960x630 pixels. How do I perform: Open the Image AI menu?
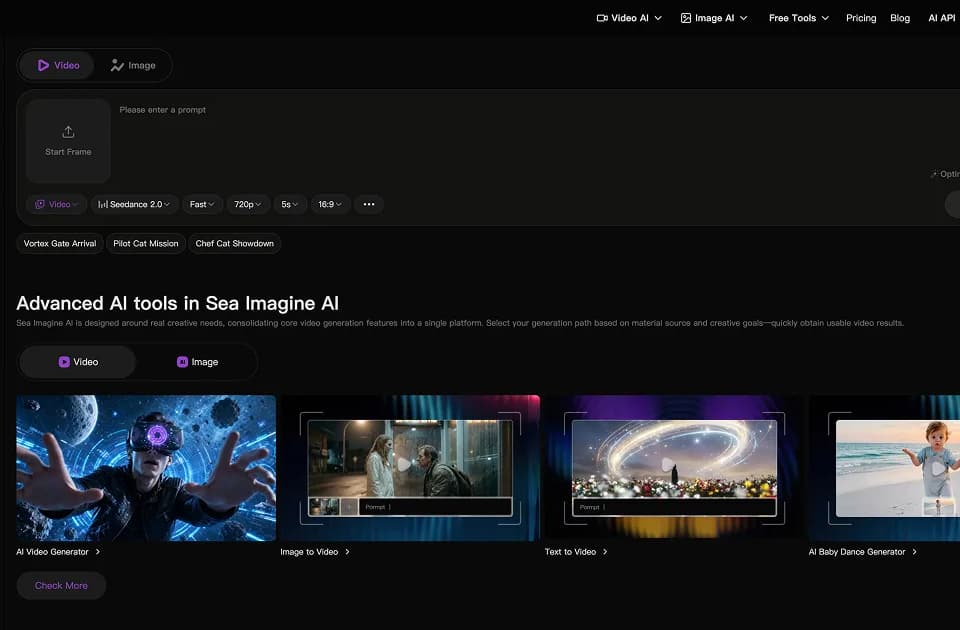[714, 18]
